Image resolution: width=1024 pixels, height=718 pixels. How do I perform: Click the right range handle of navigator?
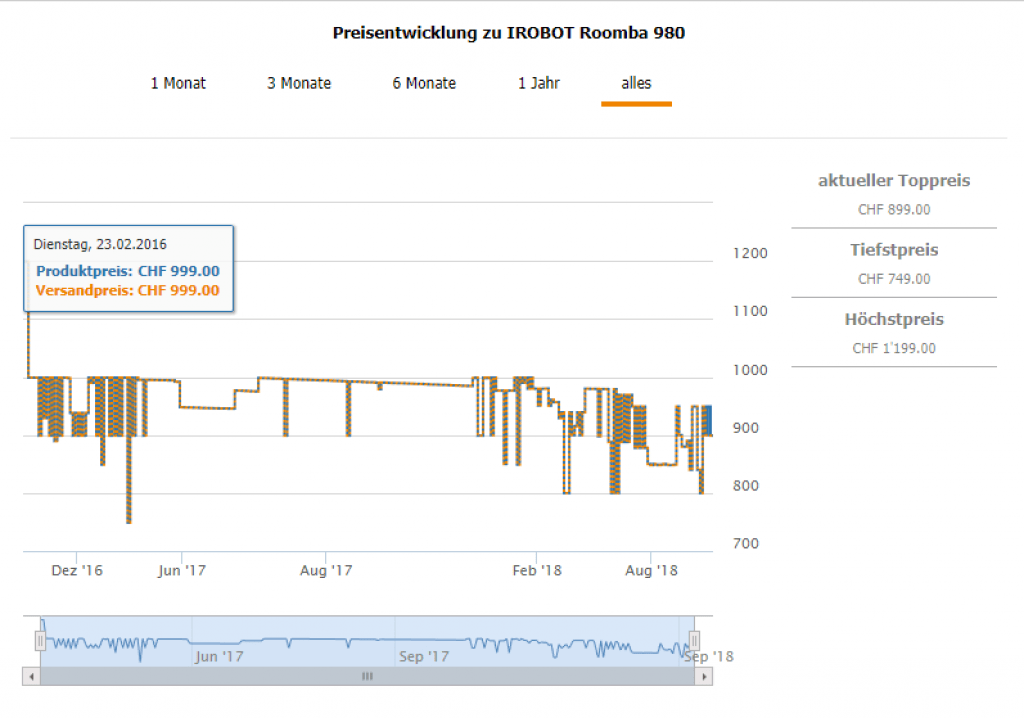pos(694,640)
